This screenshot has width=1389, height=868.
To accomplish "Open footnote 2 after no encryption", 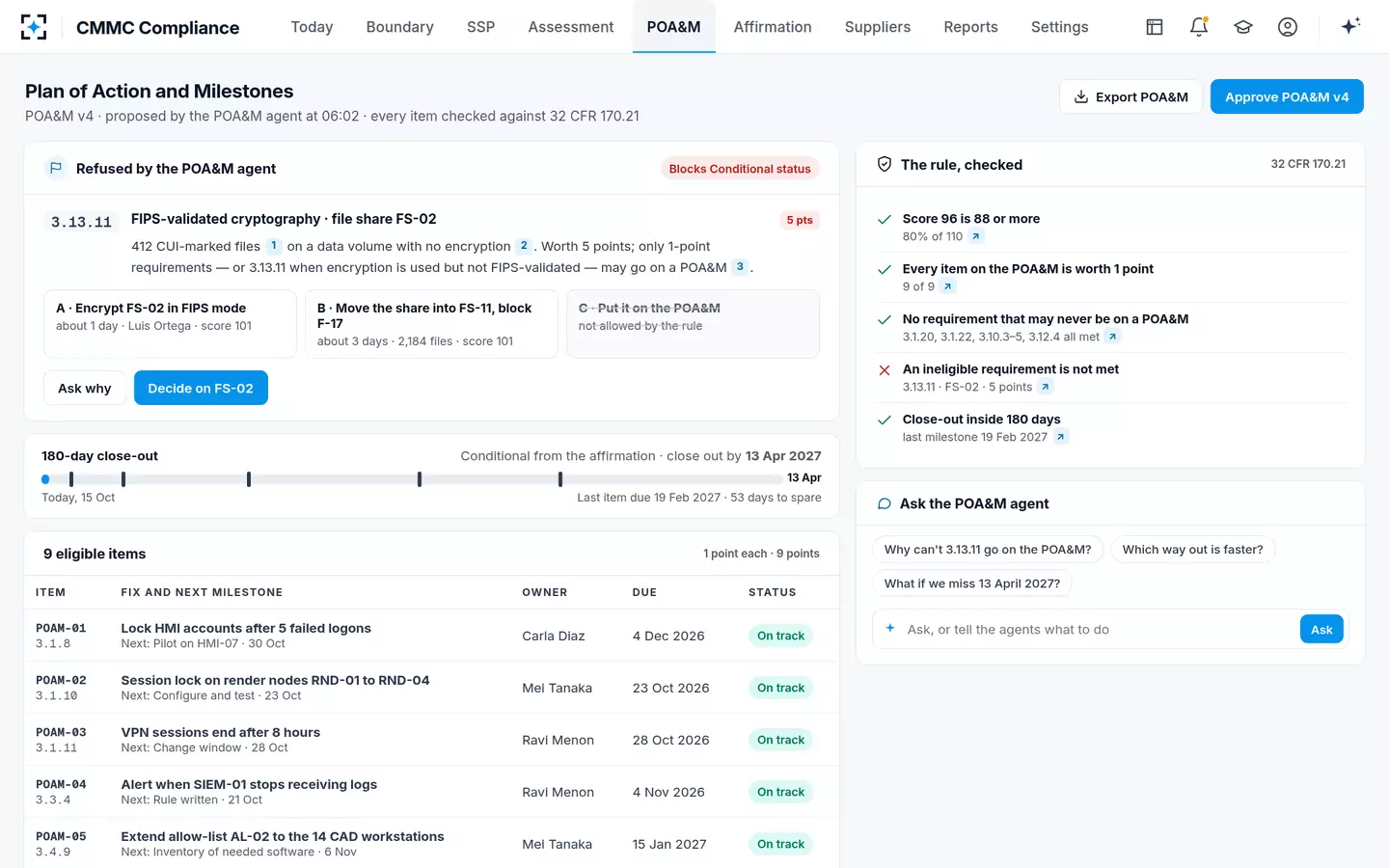I will (x=524, y=246).
